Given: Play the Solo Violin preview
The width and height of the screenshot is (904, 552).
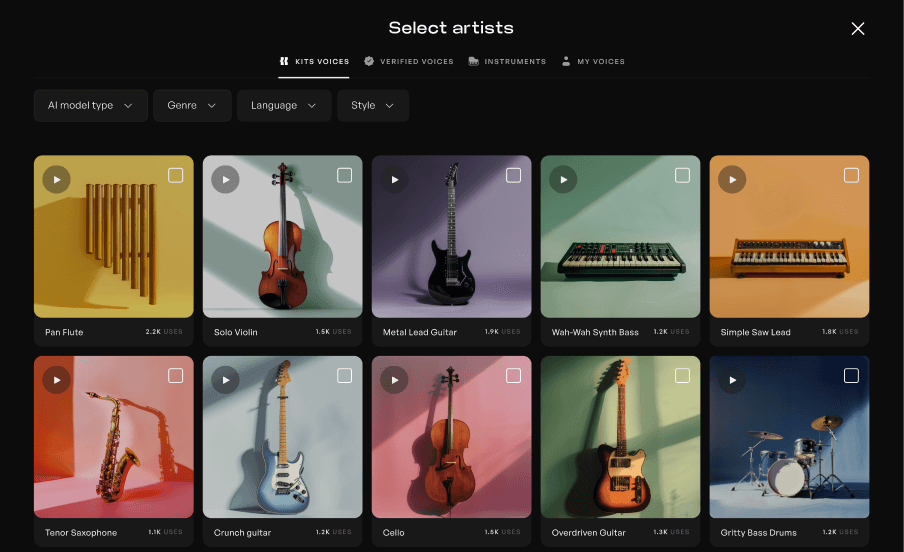Looking at the screenshot, I should (x=225, y=179).
